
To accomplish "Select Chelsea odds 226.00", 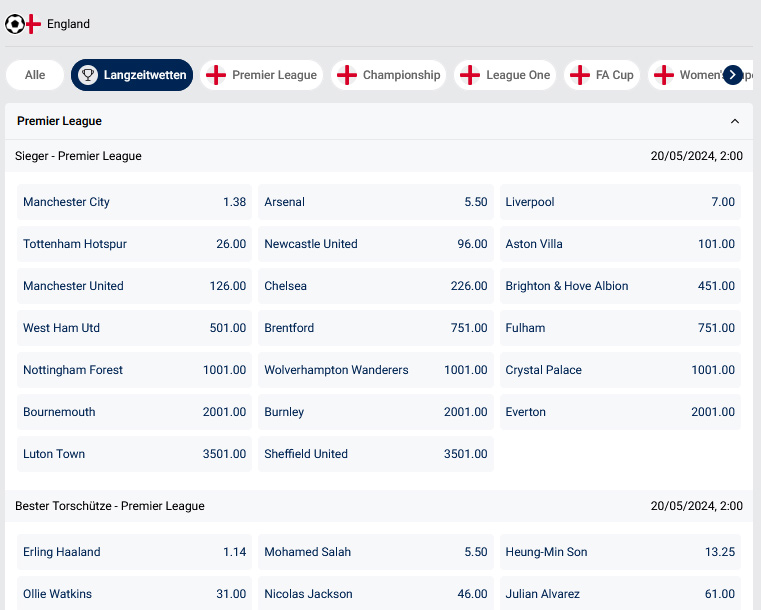I will click(376, 286).
